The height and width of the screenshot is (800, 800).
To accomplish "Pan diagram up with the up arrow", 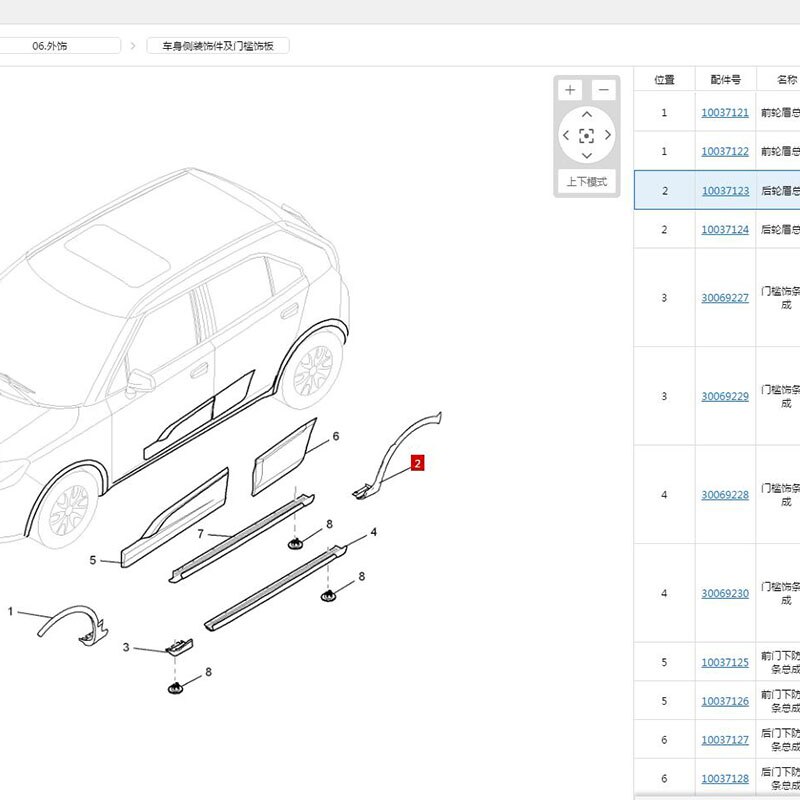I will (x=587, y=114).
